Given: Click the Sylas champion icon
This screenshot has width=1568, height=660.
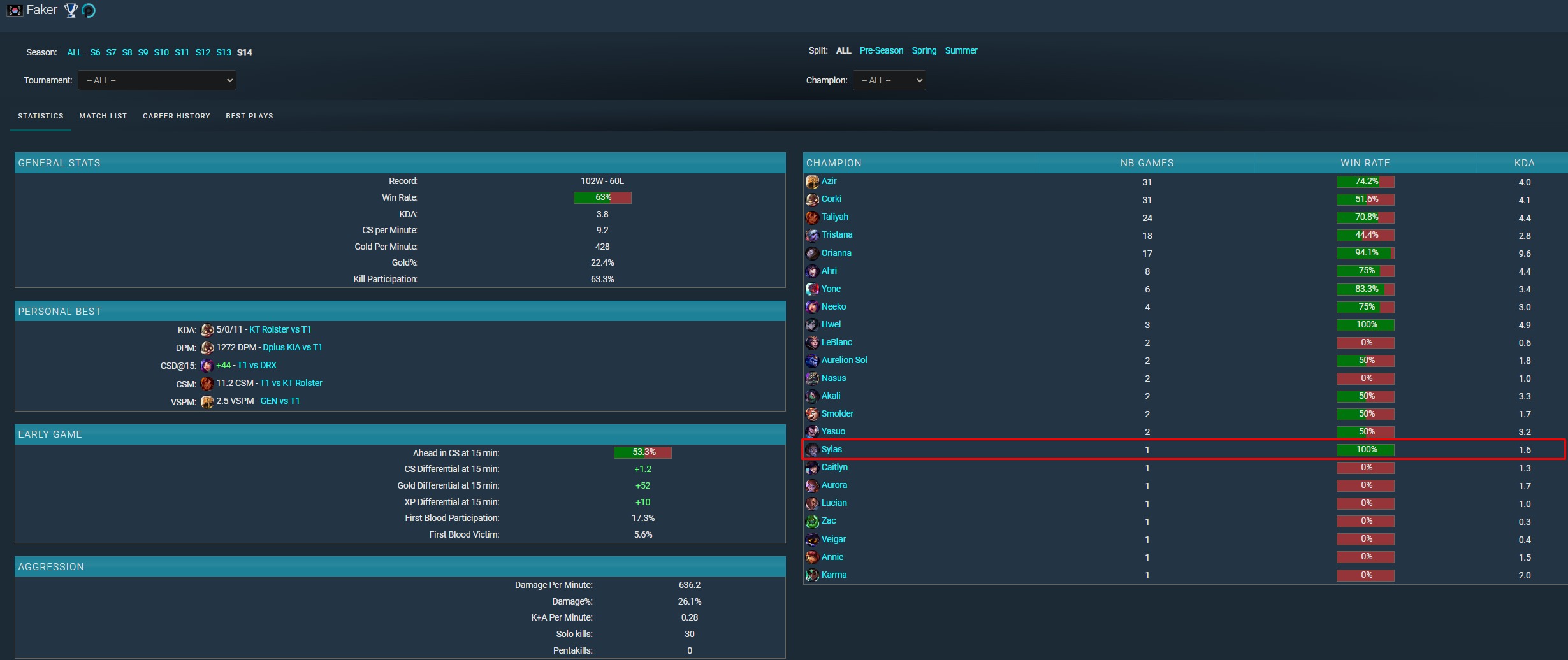Looking at the screenshot, I should tap(812, 450).
